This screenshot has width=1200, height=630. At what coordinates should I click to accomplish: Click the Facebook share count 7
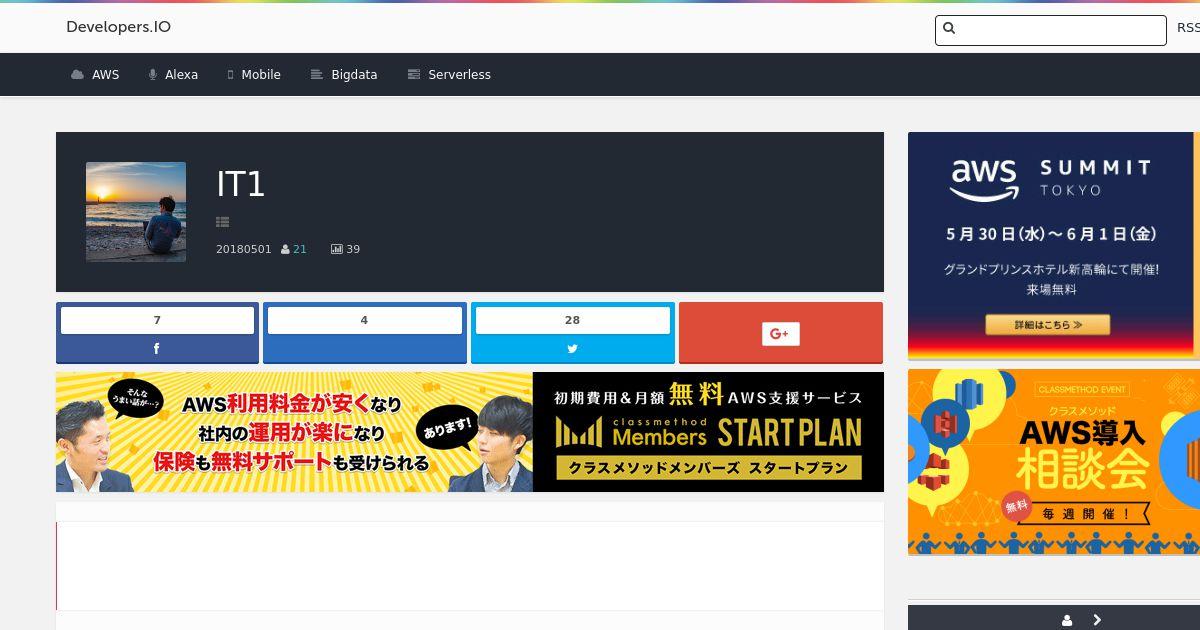(157, 320)
